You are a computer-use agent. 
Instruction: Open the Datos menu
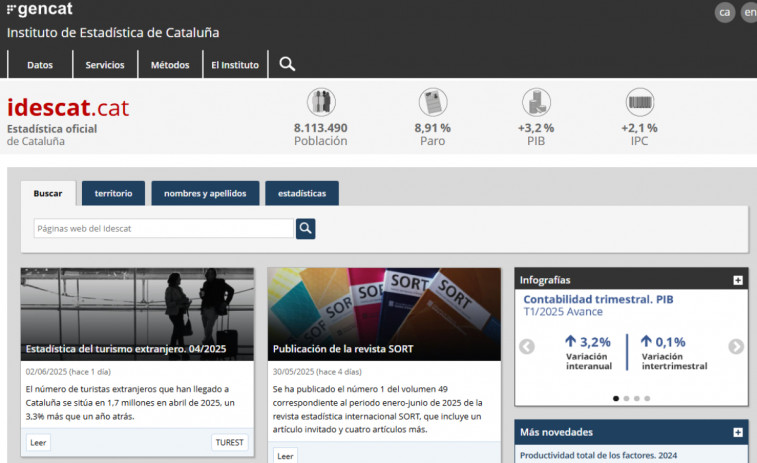(40, 65)
